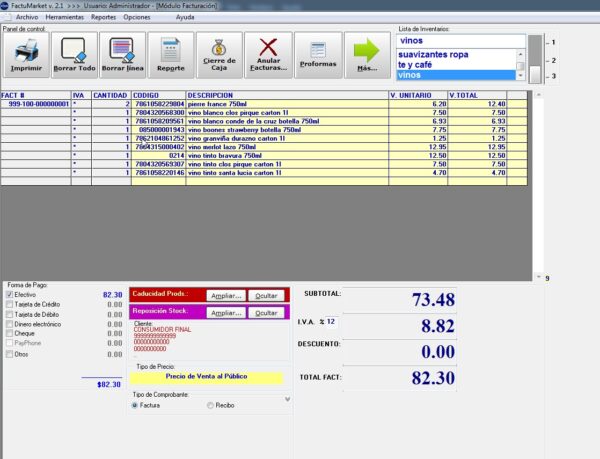Viewport: 600px width, 459px height.
Task: Enable Tarjeta de Crédito checkbox
Action: coord(10,304)
